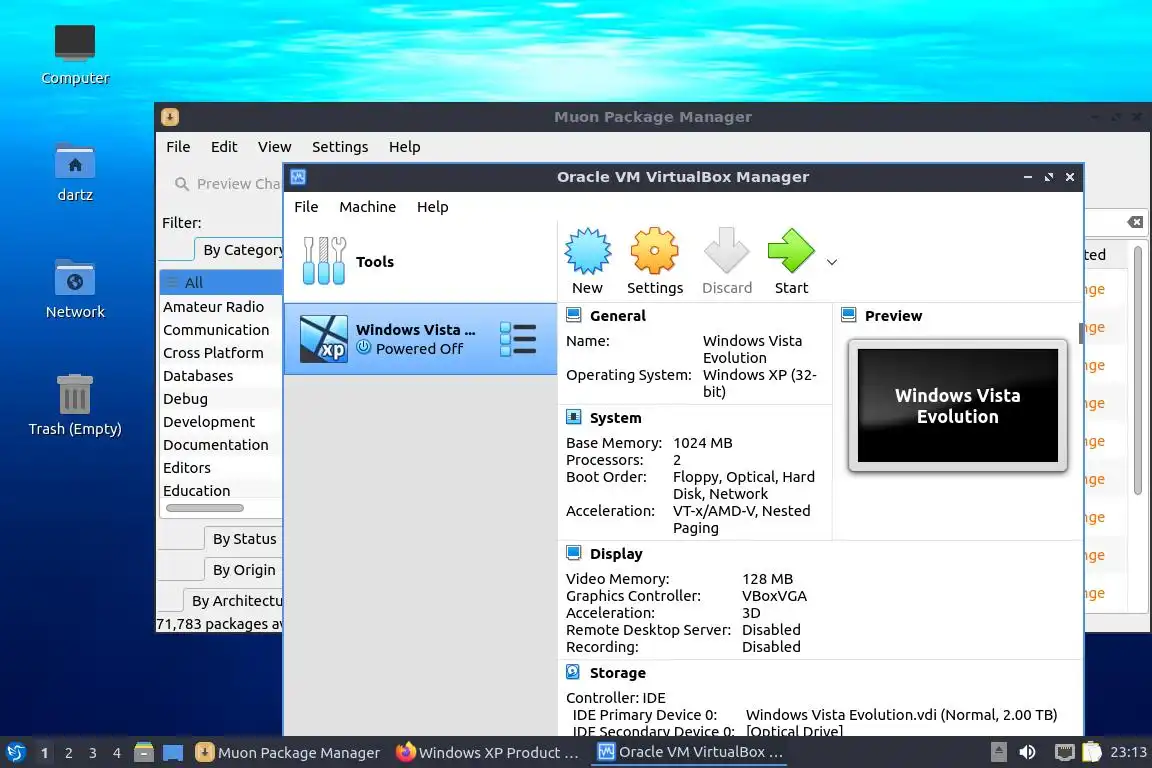Open VirtualBox File menu

click(x=306, y=207)
